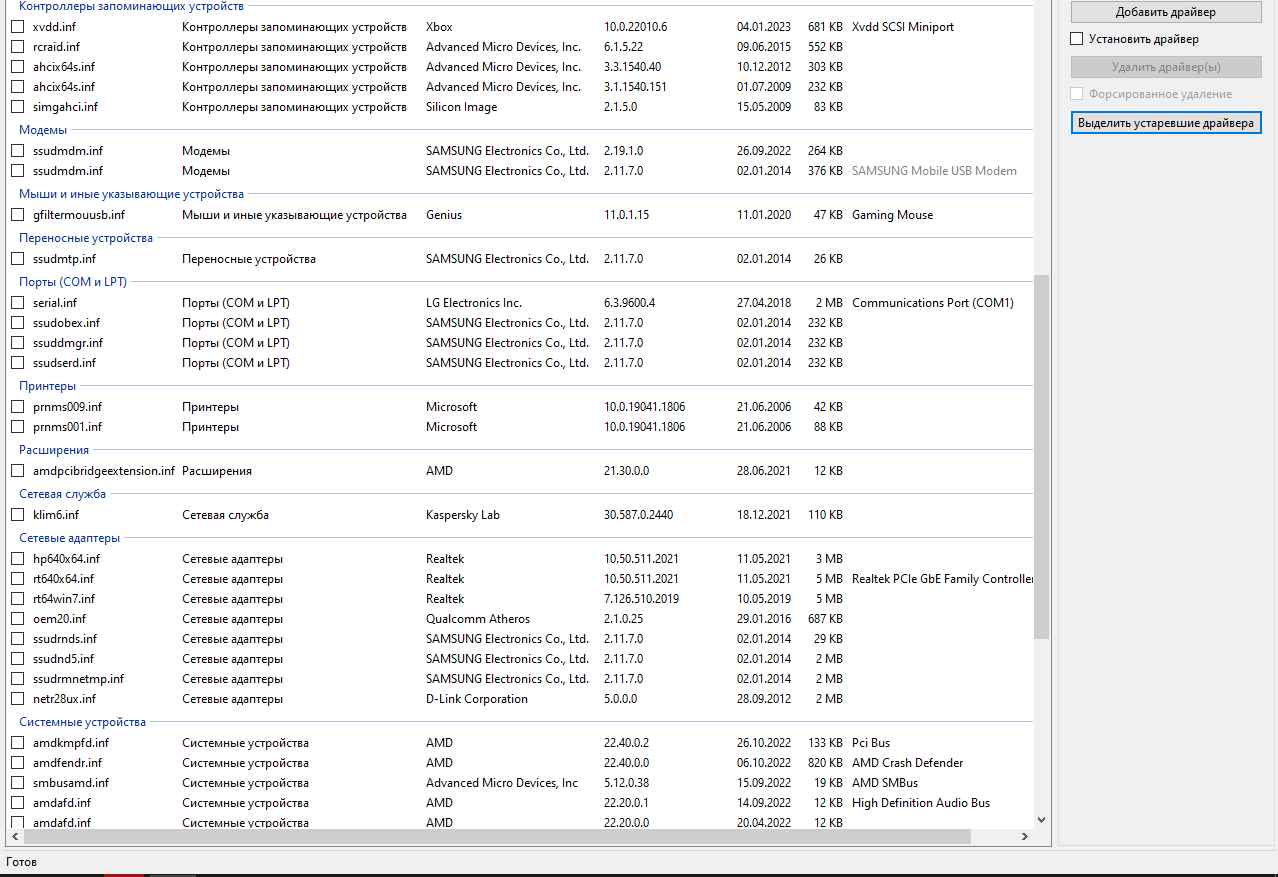Click the Silicon Image provider cell
The image size is (1278, 877).
[461, 107]
